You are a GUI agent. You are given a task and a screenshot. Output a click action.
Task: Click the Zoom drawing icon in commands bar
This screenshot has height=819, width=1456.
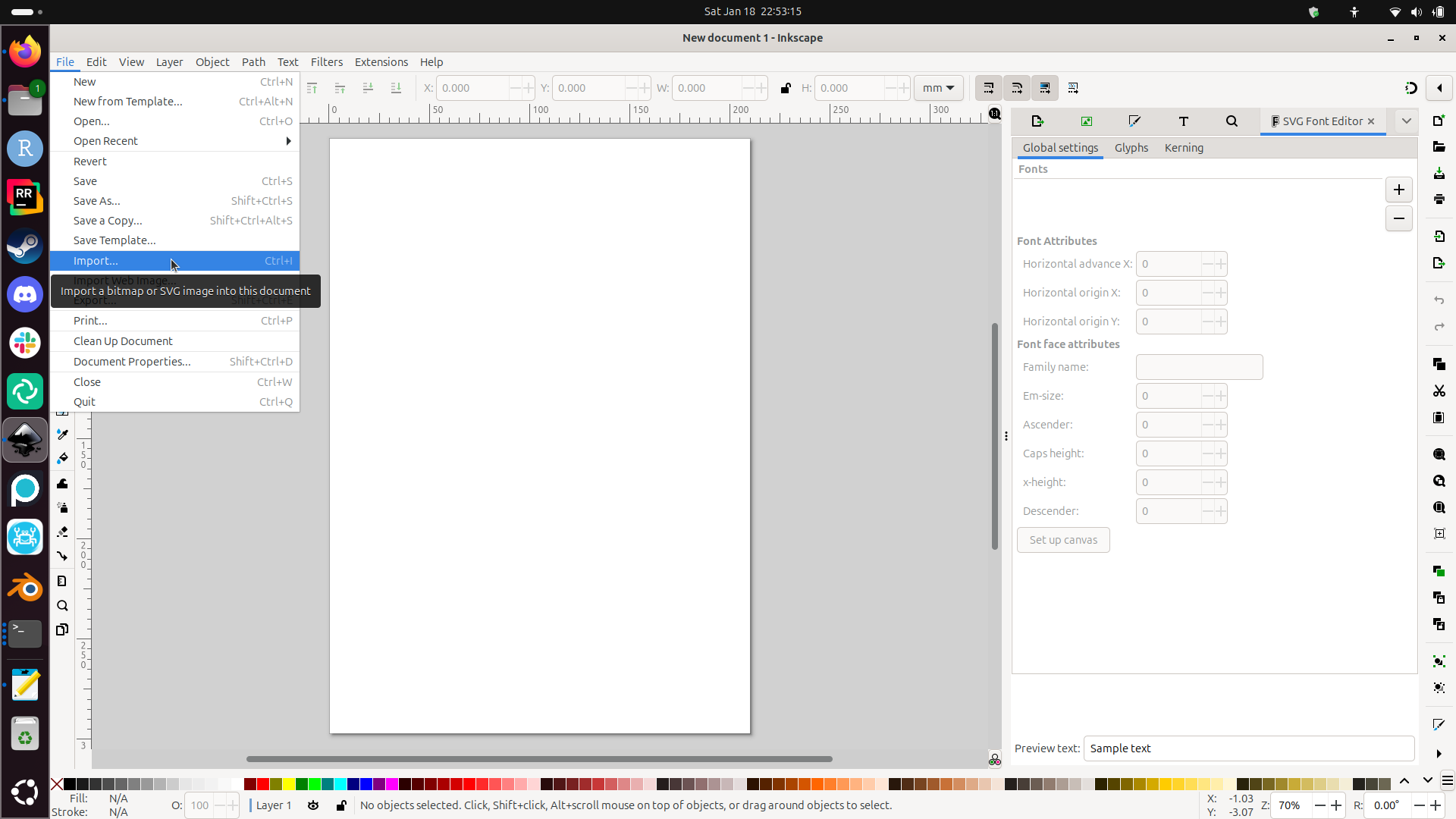tap(1439, 481)
